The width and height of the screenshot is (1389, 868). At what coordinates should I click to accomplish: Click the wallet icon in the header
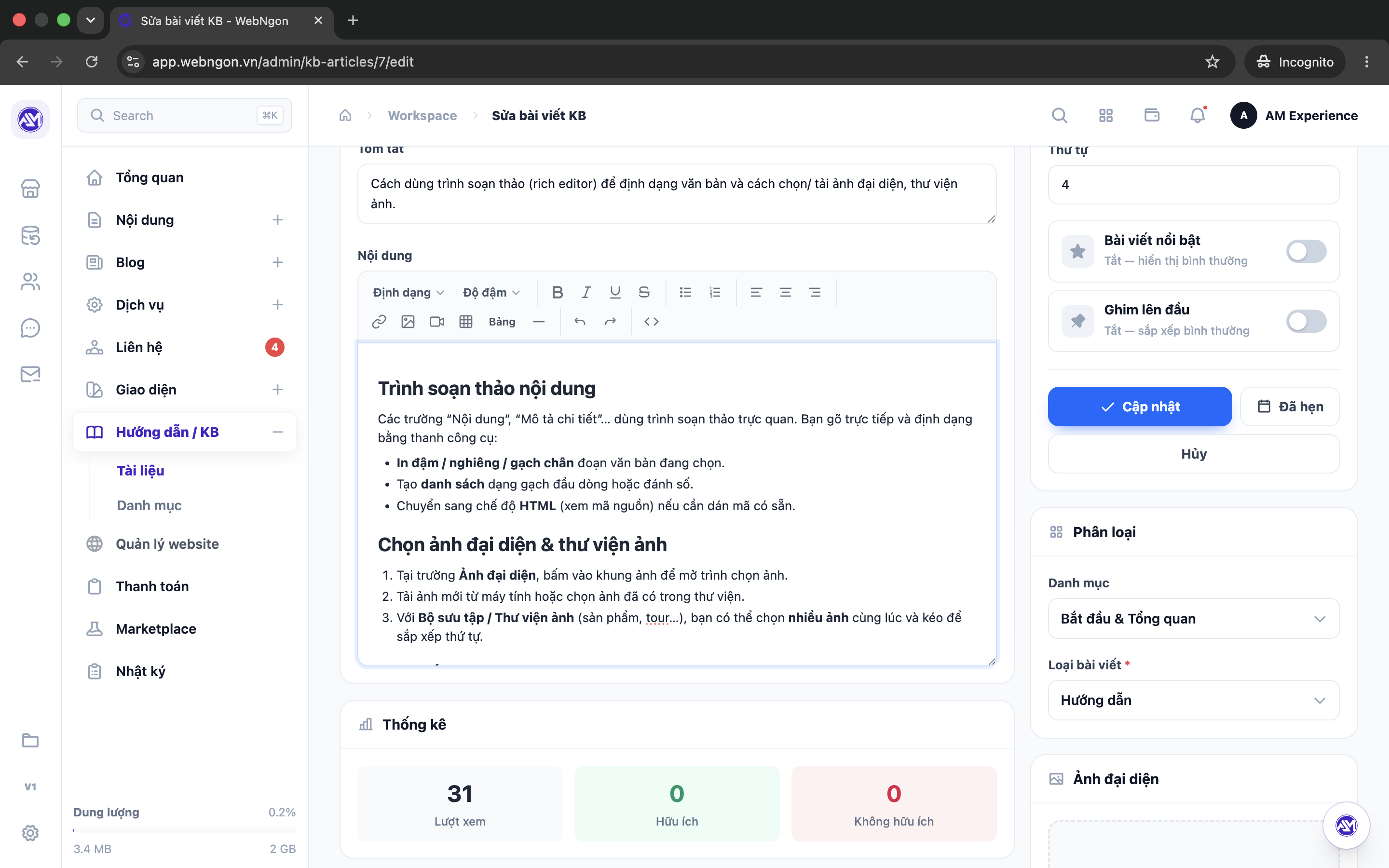pos(1152,115)
